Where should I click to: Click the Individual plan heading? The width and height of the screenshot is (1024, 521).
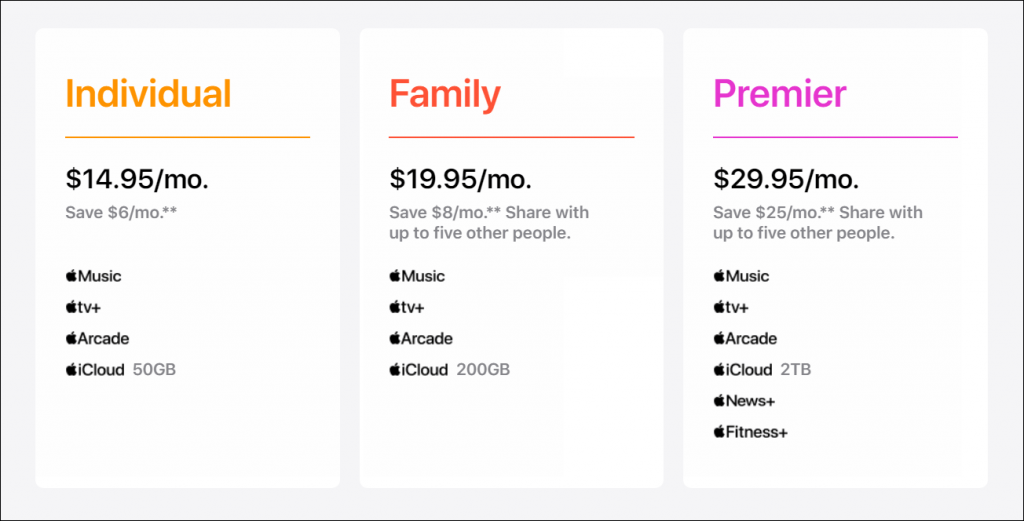[148, 93]
